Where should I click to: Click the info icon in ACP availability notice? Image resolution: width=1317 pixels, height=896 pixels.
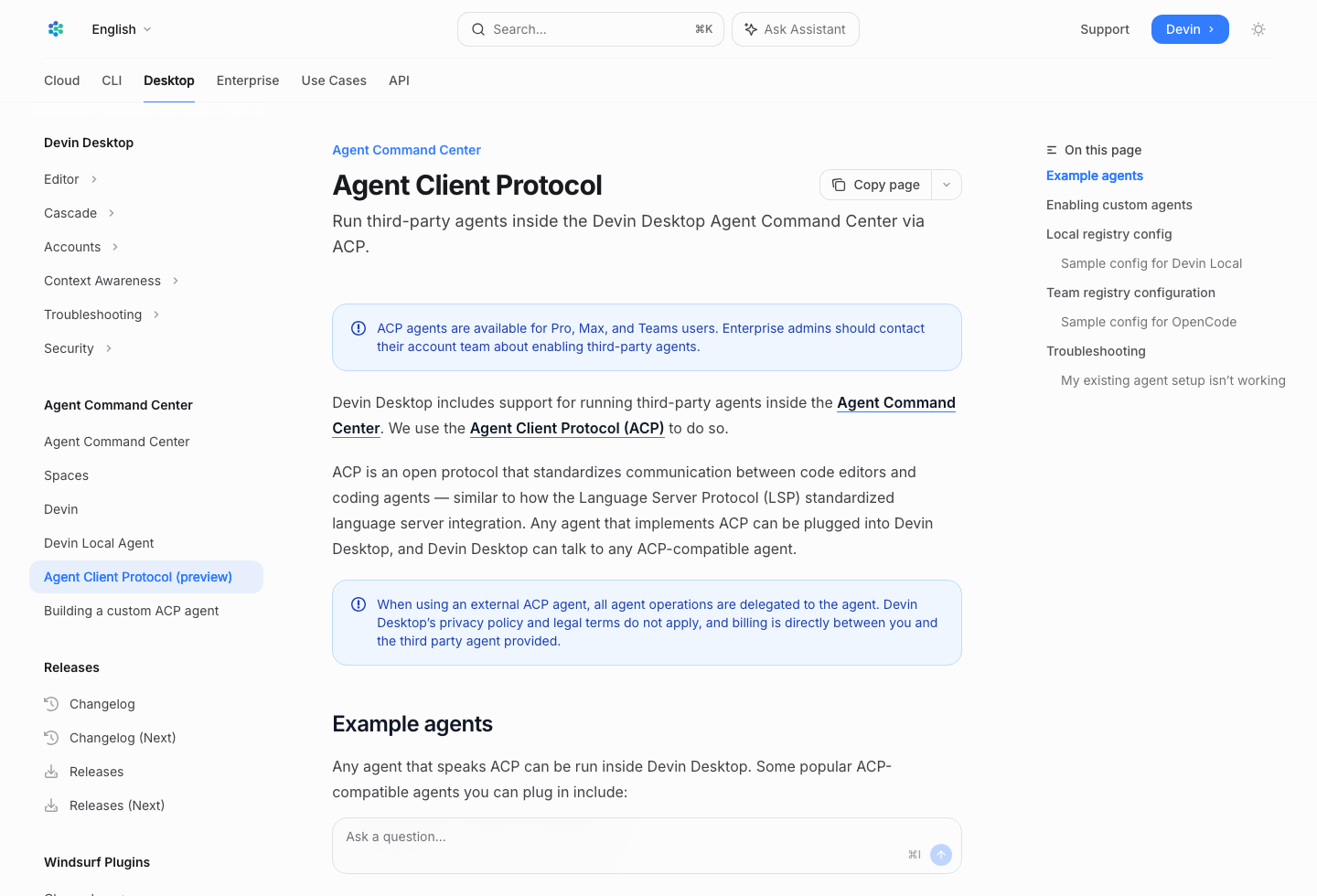point(359,328)
